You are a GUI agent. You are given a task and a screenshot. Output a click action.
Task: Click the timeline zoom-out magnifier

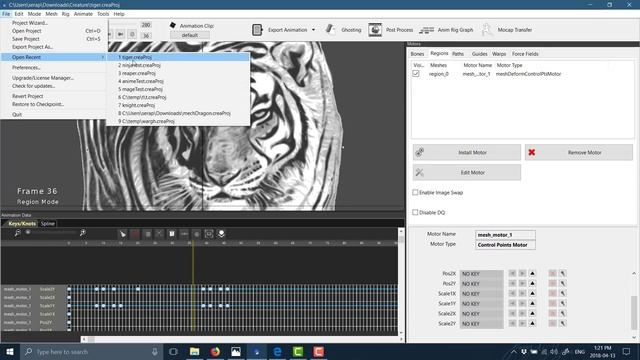point(18,233)
